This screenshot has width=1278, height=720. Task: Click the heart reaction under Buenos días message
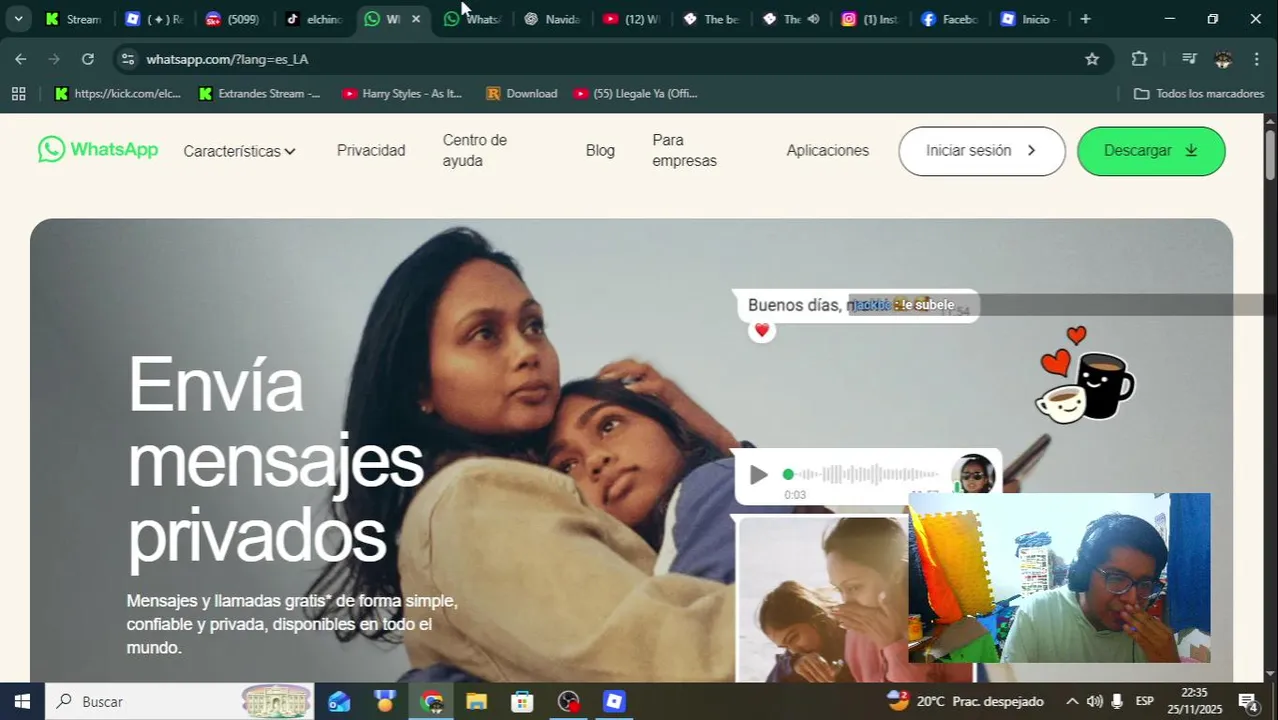(x=762, y=330)
